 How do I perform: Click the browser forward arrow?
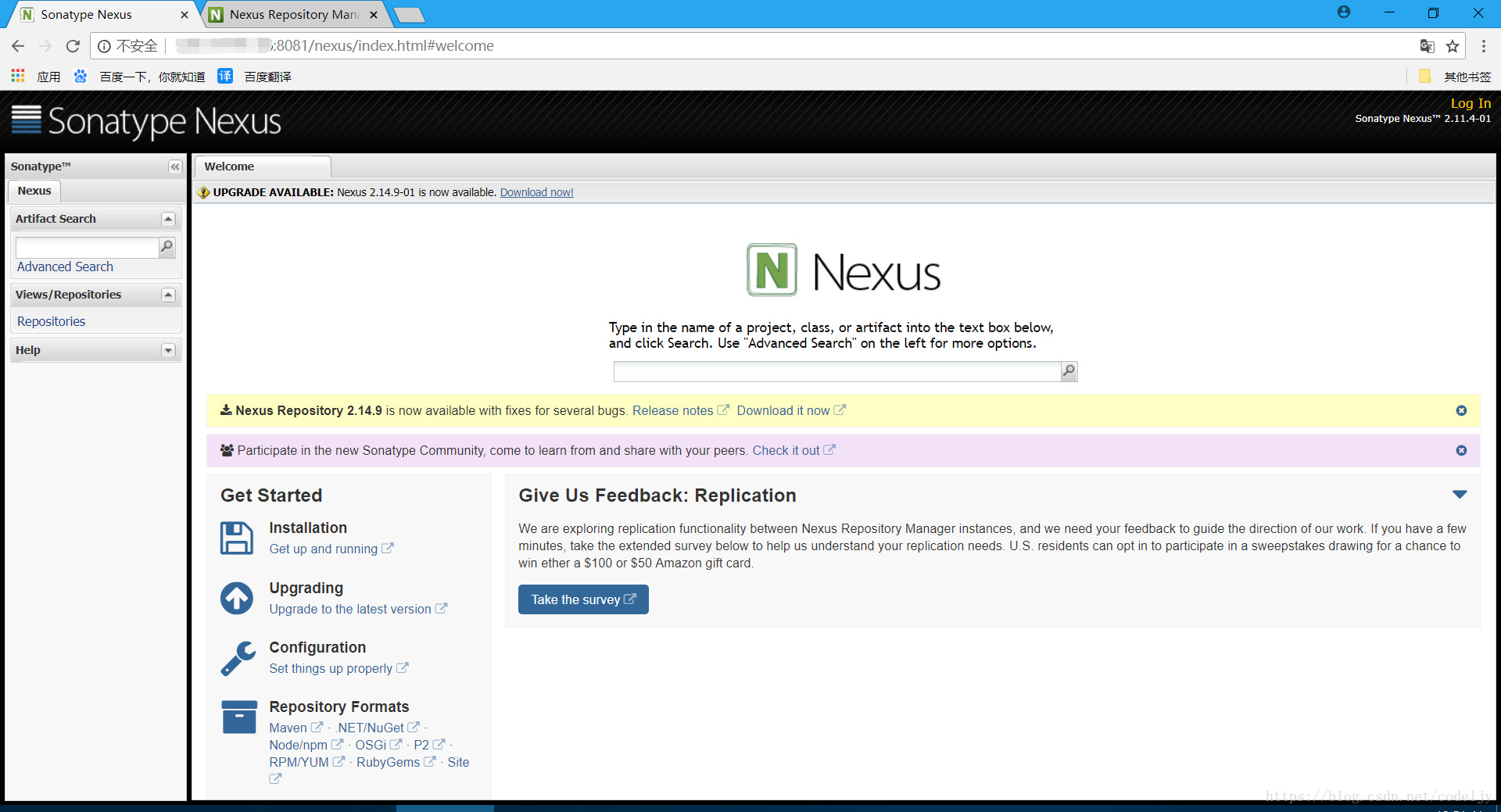click(x=45, y=46)
